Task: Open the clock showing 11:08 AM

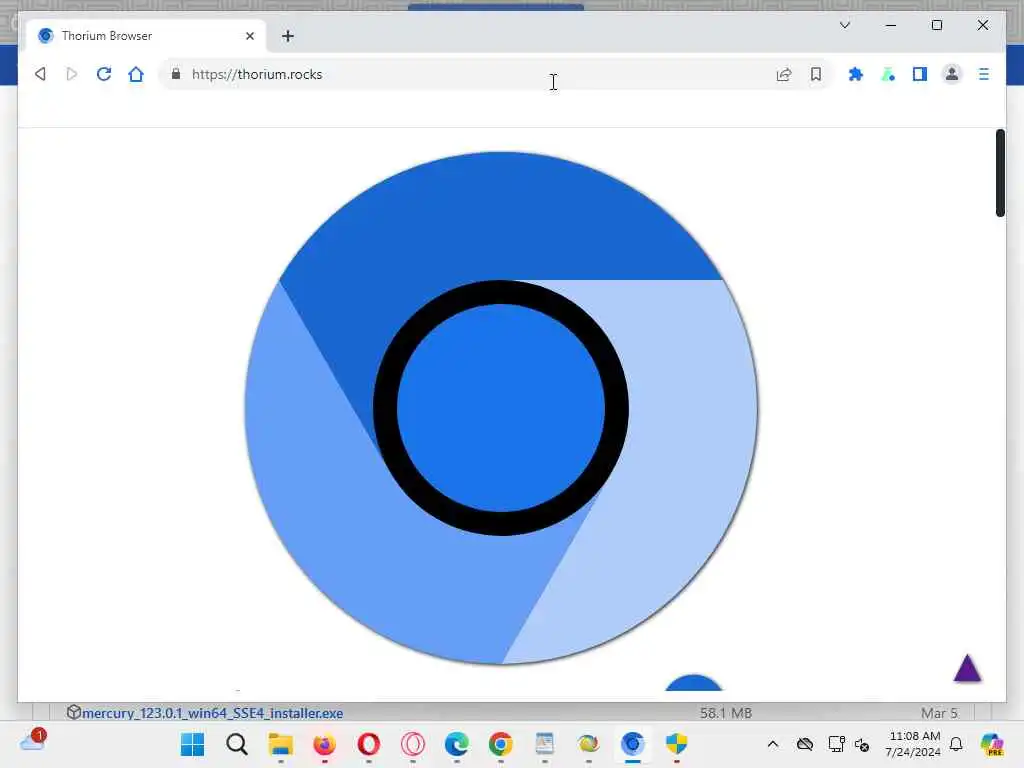Action: (913, 744)
